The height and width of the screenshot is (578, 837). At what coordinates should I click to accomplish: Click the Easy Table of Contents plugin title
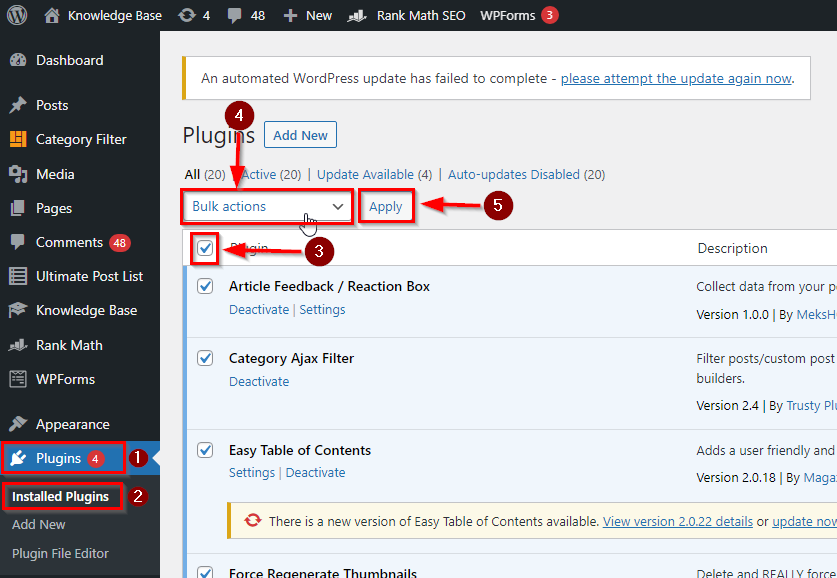tap(300, 450)
